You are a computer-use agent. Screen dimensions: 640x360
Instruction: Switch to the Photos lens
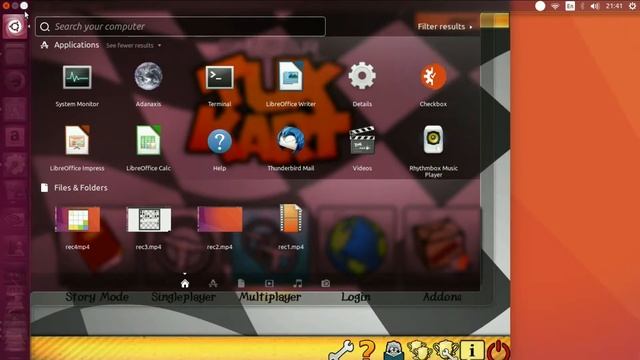click(x=325, y=283)
